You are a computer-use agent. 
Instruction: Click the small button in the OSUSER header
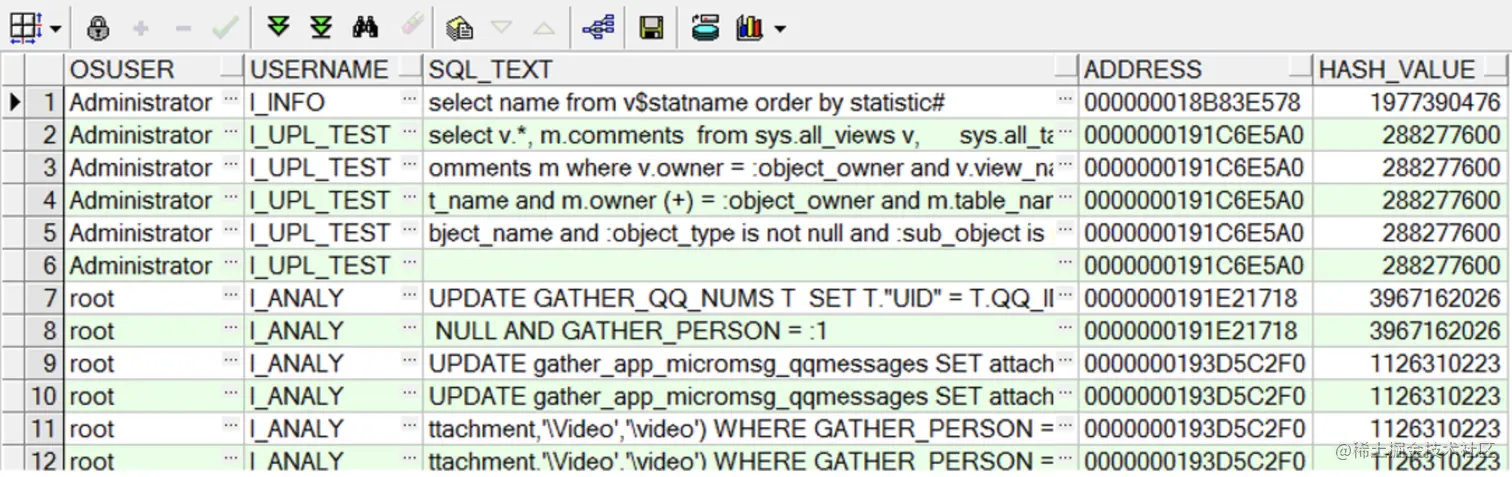tap(232, 69)
